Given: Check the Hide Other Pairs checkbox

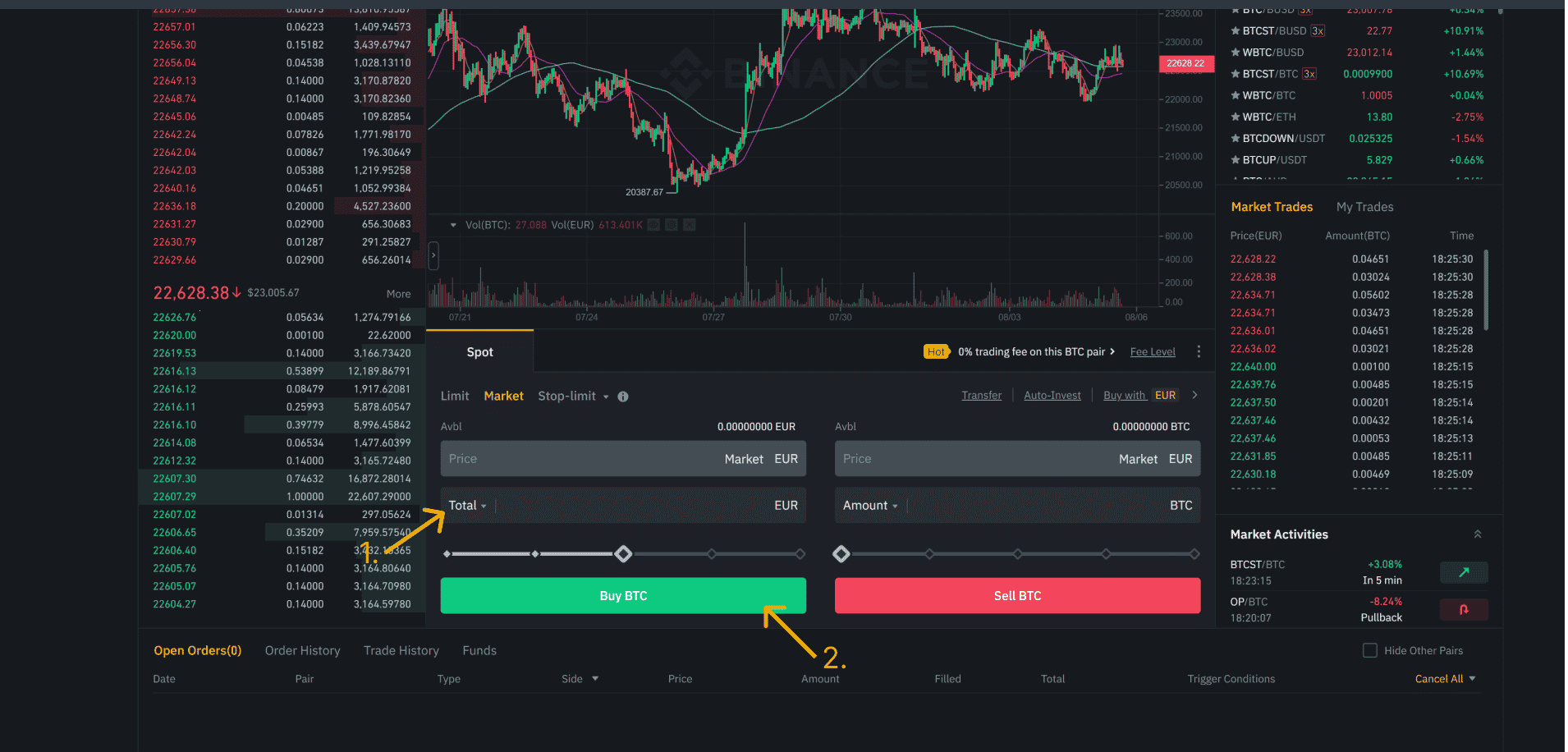Looking at the screenshot, I should [x=1369, y=650].
